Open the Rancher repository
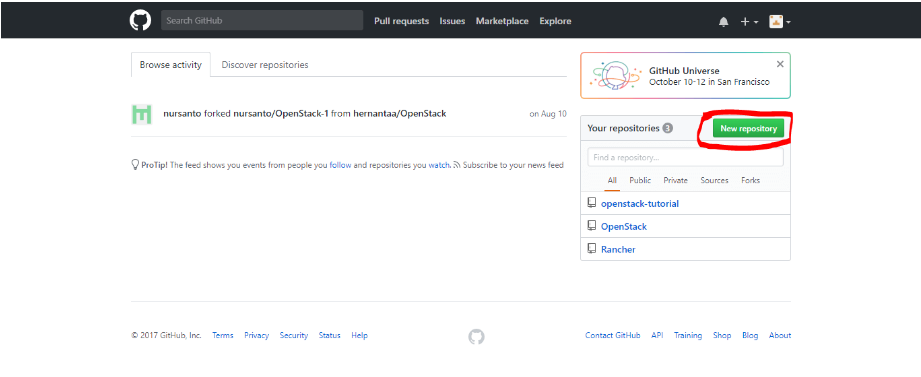Screen dimensions: 921x377 (x=618, y=250)
